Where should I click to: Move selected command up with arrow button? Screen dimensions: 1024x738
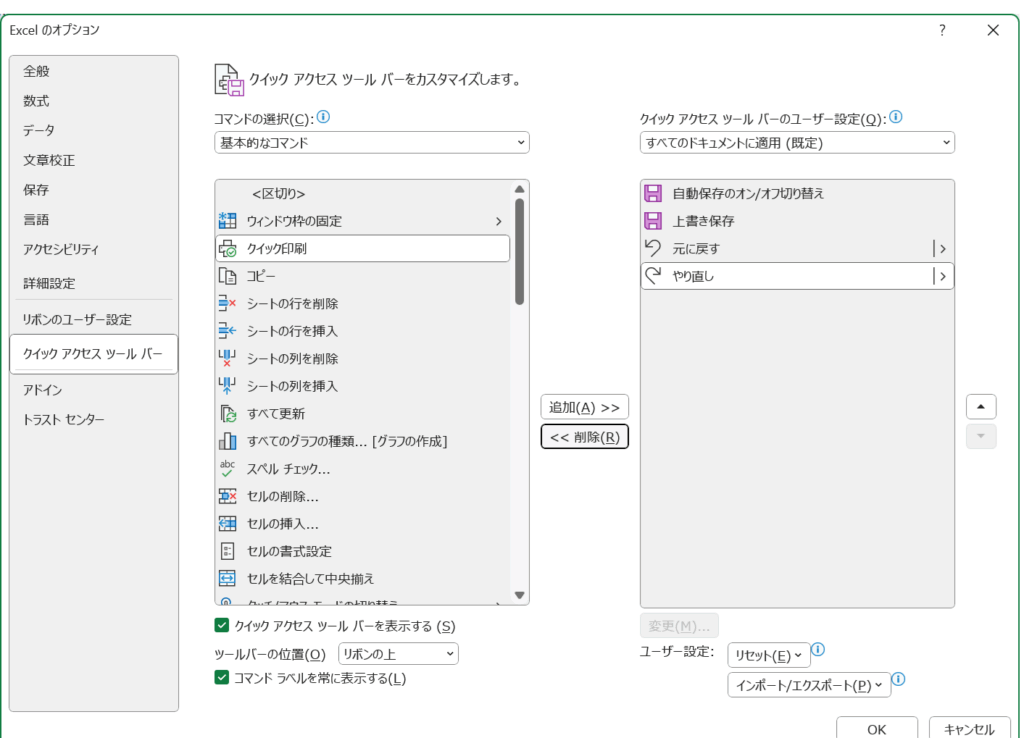[981, 407]
